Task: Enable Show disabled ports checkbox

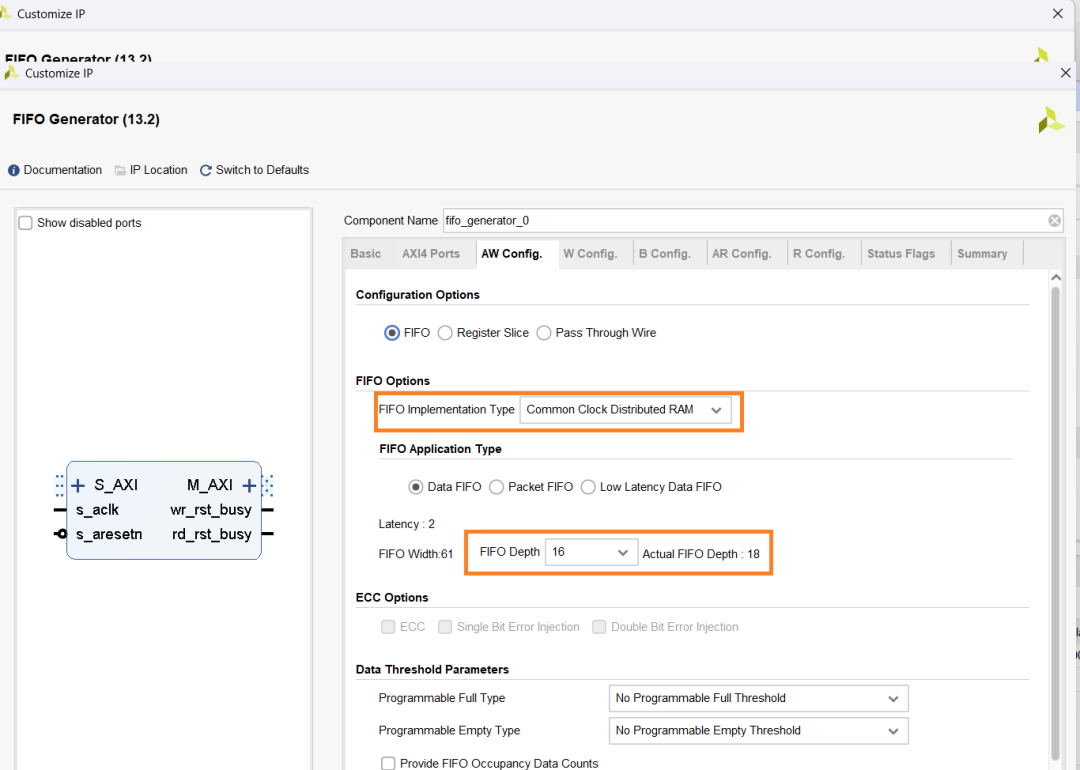Action: pos(26,223)
